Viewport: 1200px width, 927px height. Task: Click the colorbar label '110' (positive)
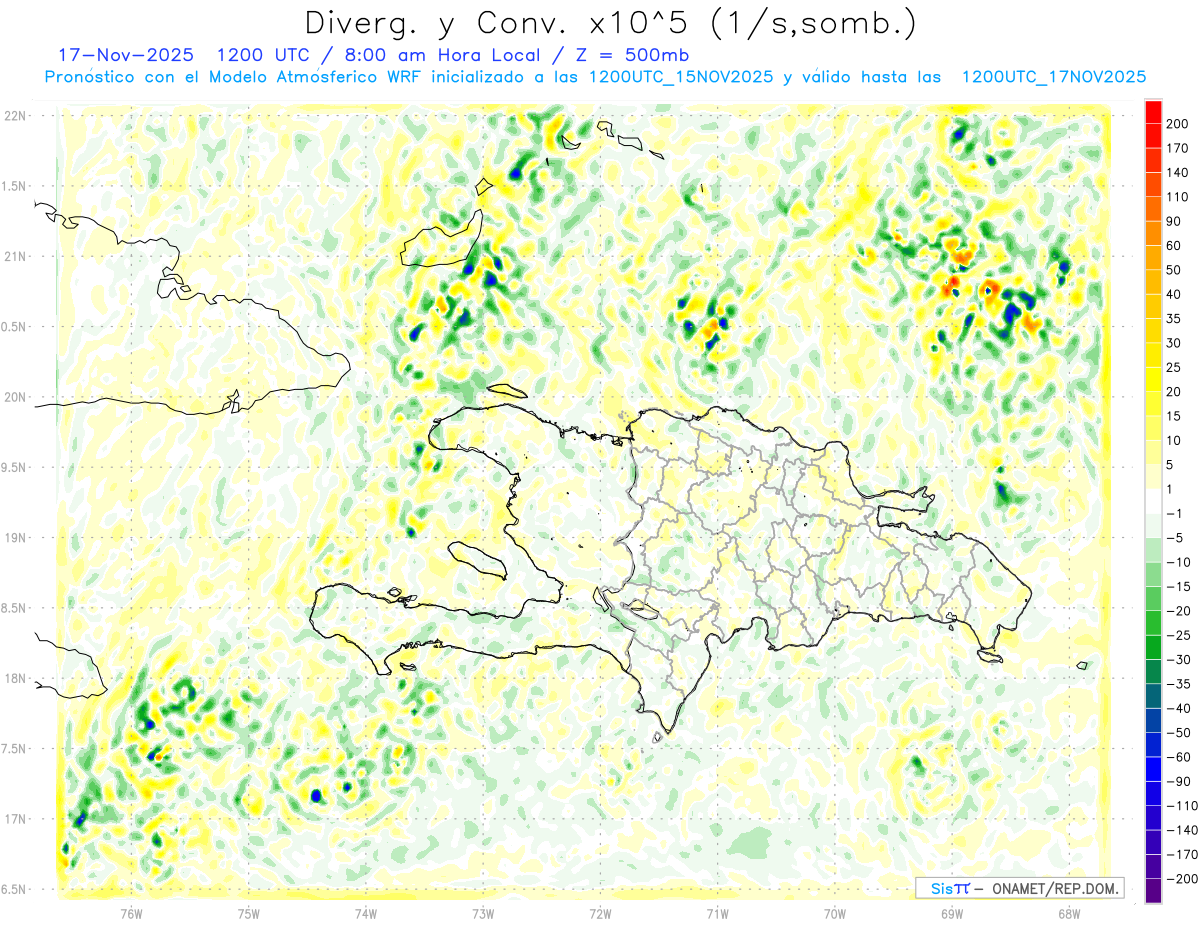click(1179, 197)
